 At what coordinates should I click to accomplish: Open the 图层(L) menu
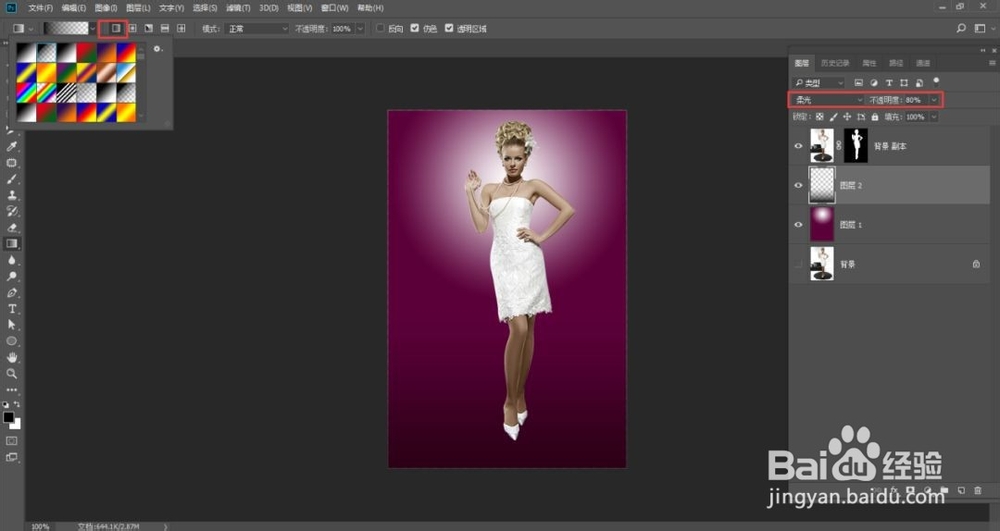[138, 8]
